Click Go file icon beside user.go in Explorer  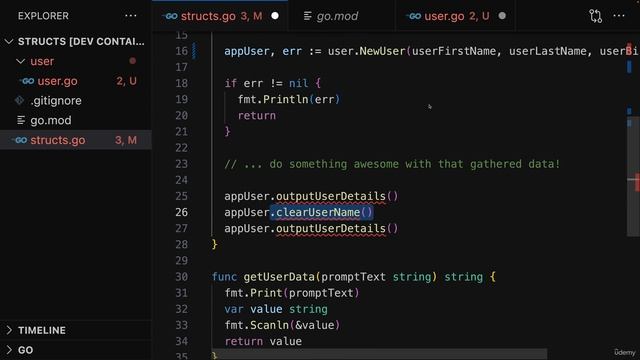[x=27, y=81]
